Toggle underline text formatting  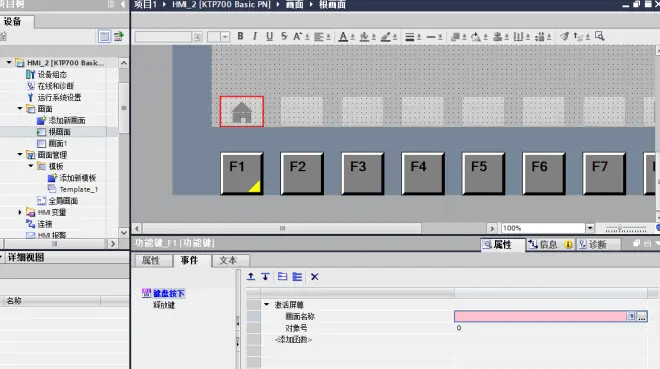click(269, 36)
